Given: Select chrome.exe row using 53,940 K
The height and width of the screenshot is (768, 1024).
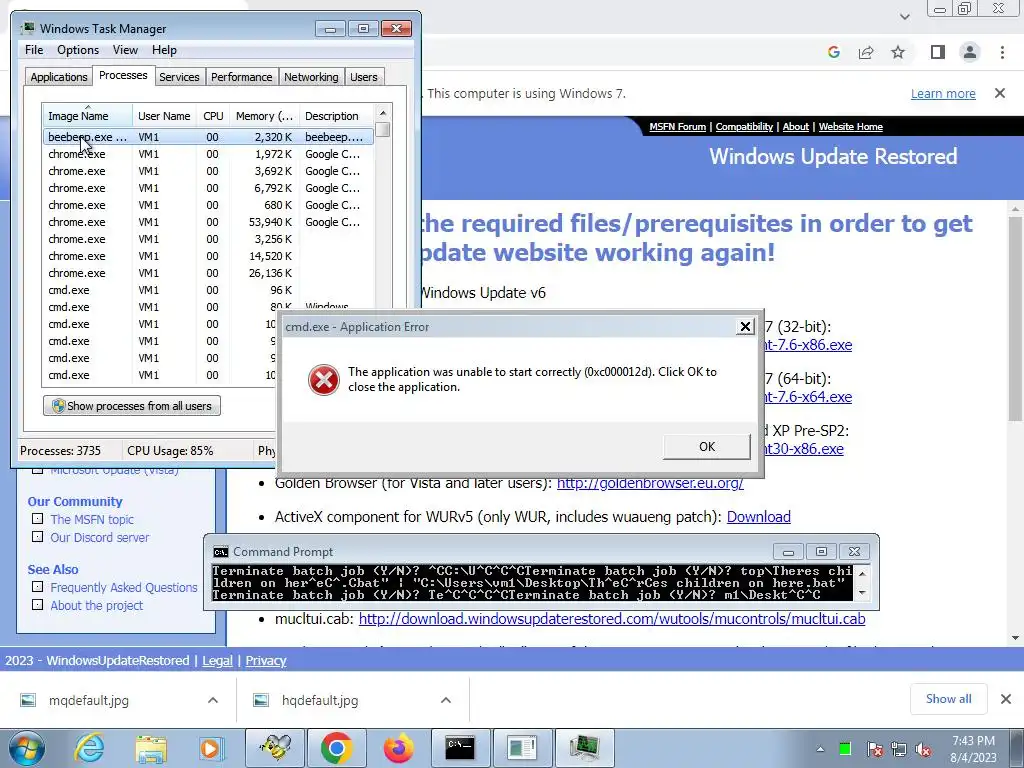Looking at the screenshot, I should tap(208, 222).
